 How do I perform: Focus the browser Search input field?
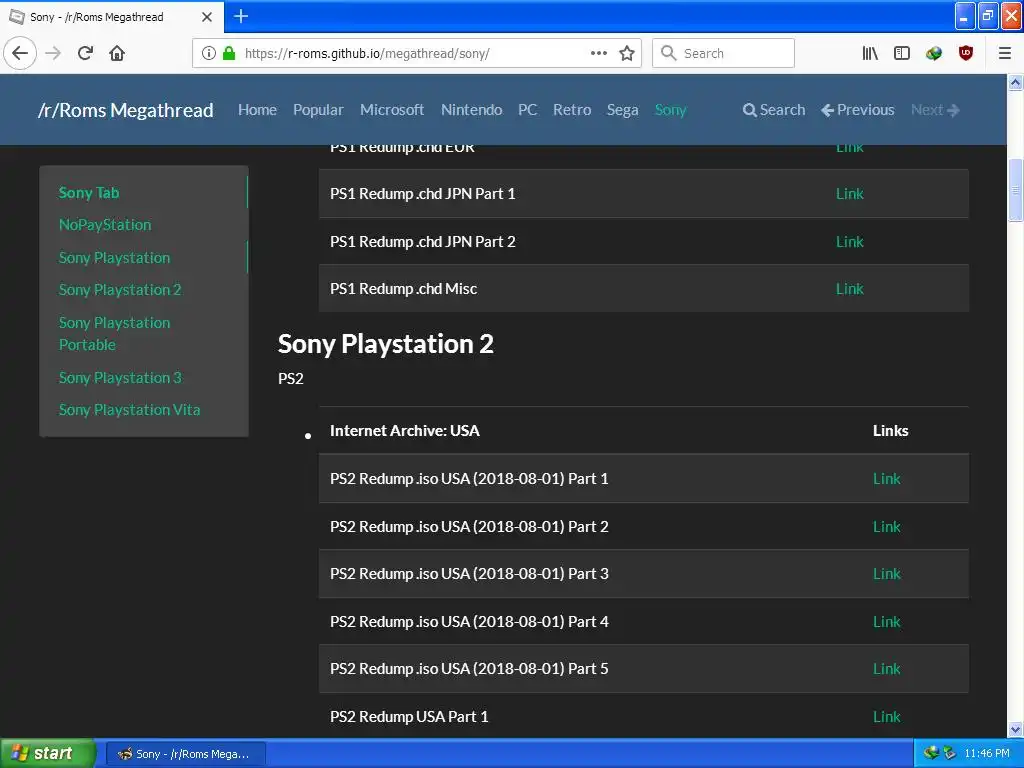724,53
